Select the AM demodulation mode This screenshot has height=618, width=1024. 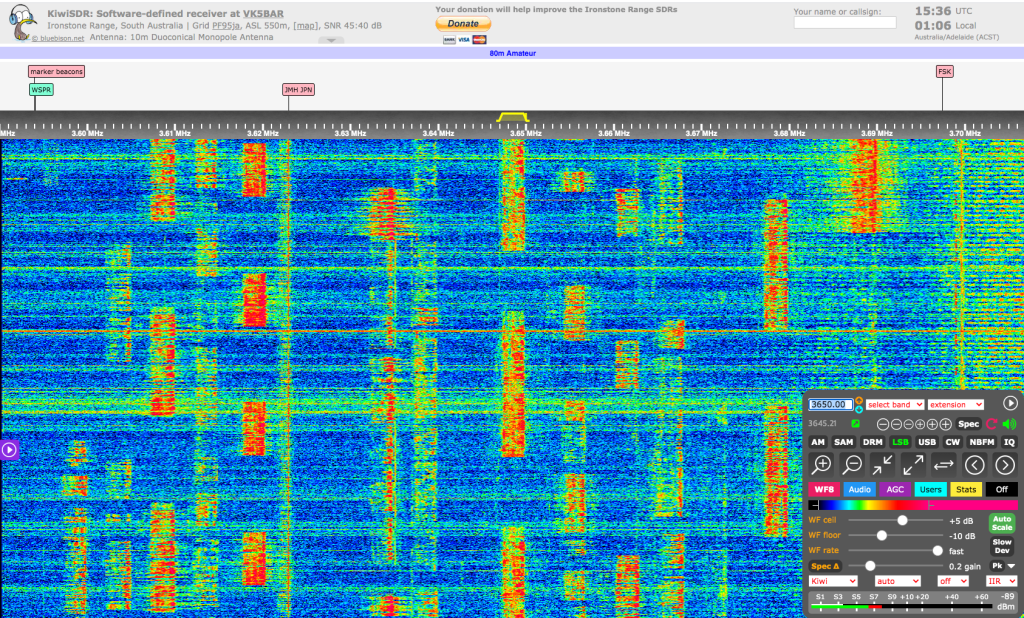click(818, 442)
